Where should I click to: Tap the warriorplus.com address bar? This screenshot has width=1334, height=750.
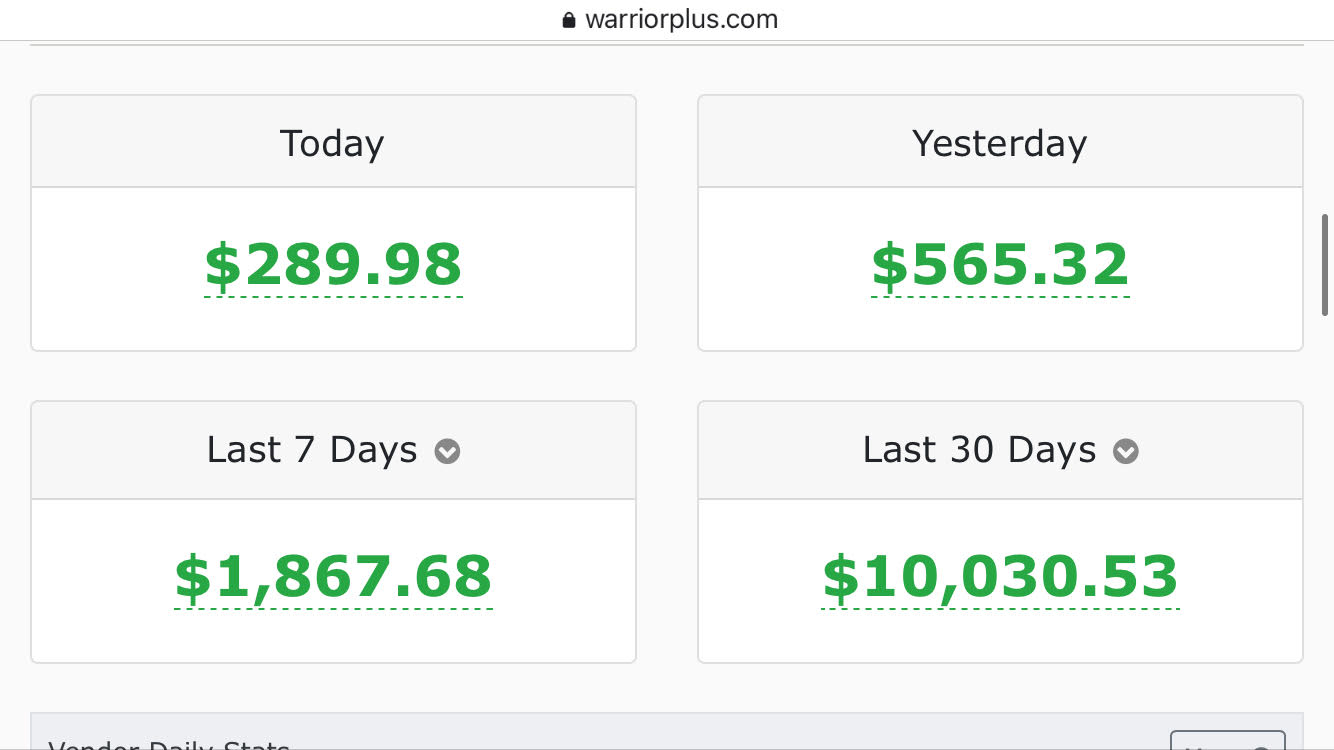[680, 20]
